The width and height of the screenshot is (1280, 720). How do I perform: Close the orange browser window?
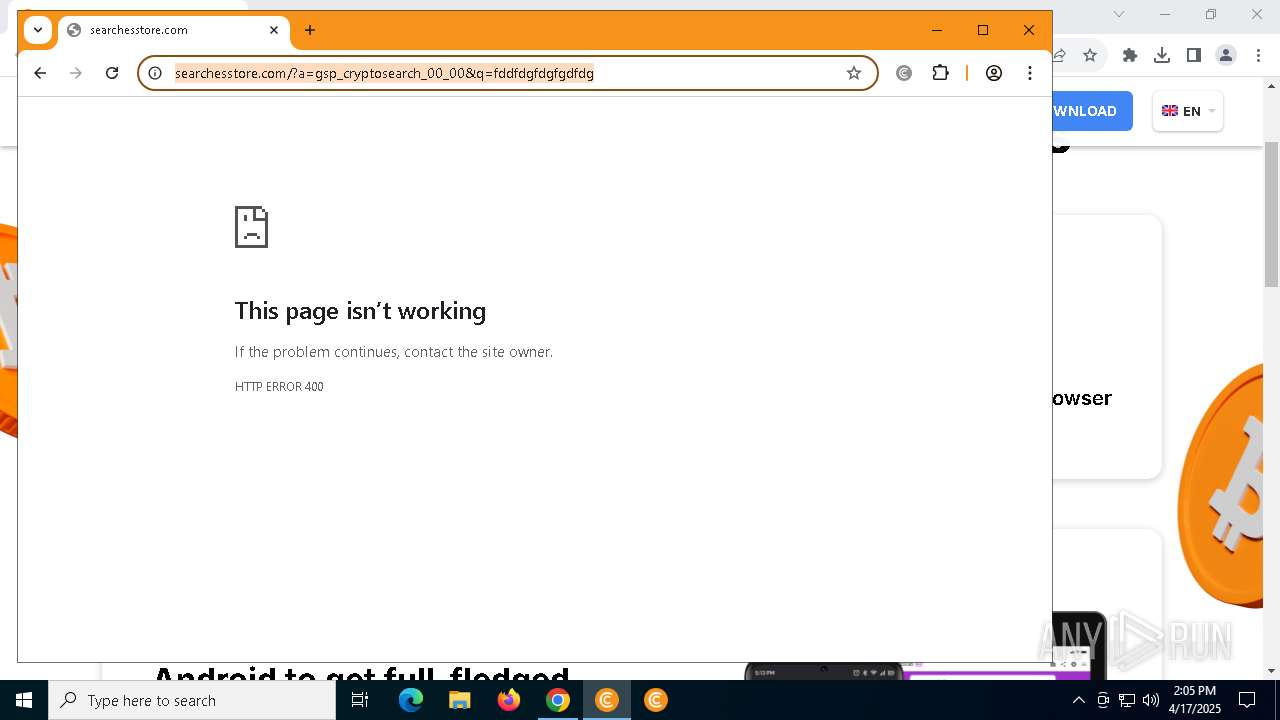1029,30
